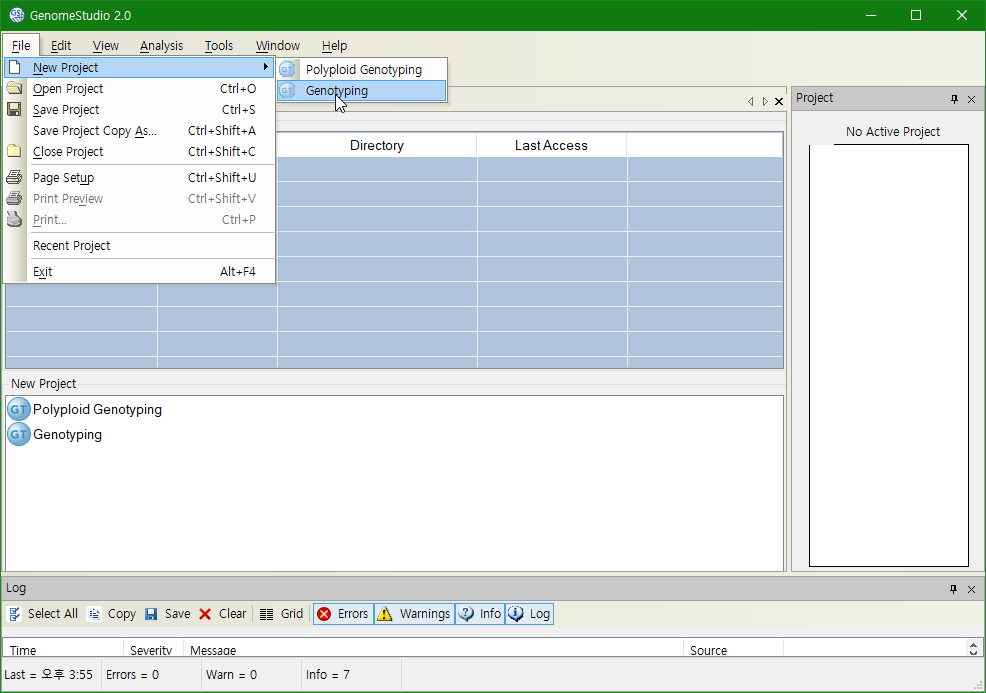Open the Edit menu
The width and height of the screenshot is (986, 693).
pos(60,46)
